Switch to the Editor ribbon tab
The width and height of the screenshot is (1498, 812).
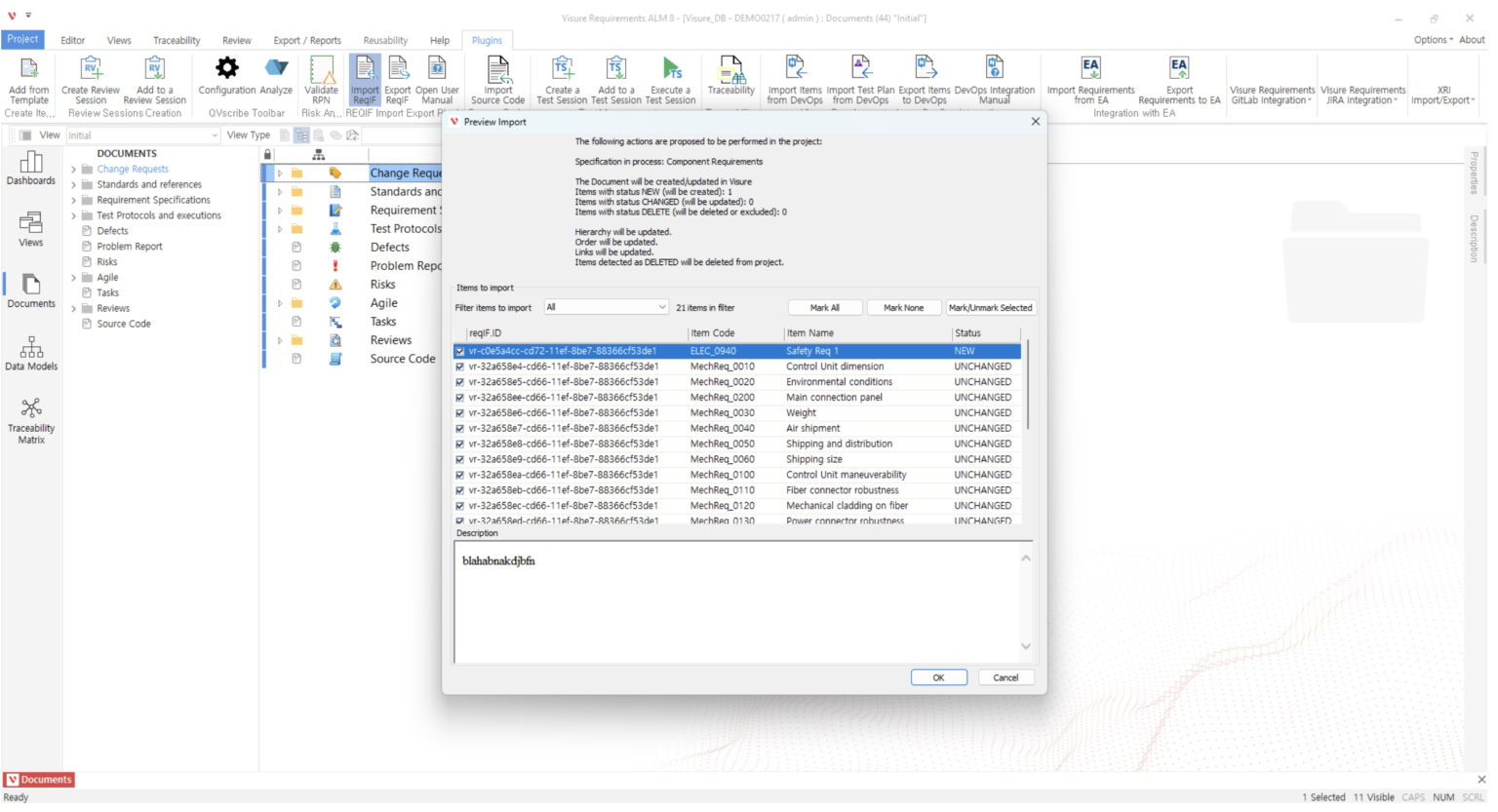[x=72, y=41]
